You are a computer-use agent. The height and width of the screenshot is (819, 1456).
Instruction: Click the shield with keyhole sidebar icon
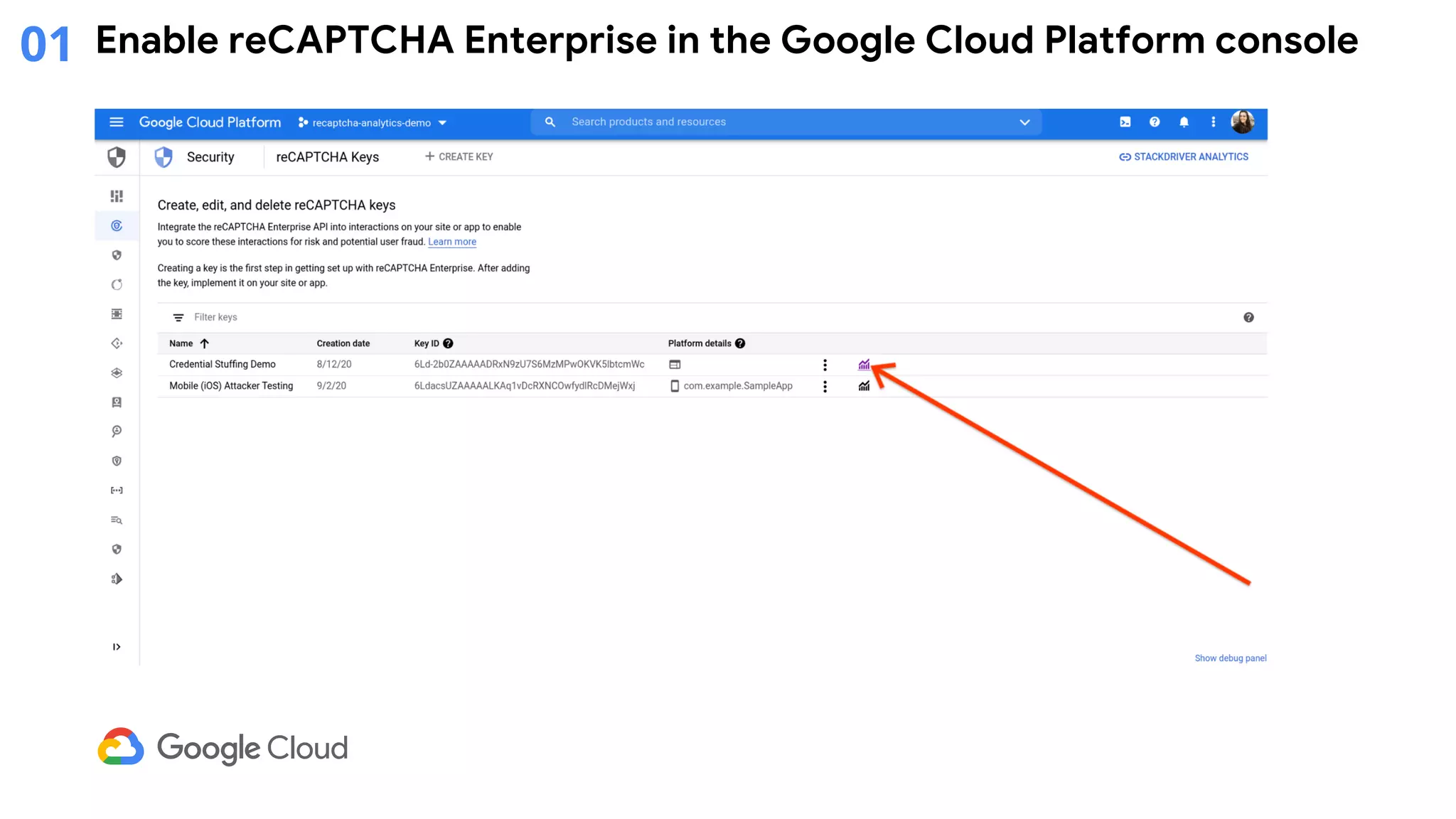coord(117,461)
